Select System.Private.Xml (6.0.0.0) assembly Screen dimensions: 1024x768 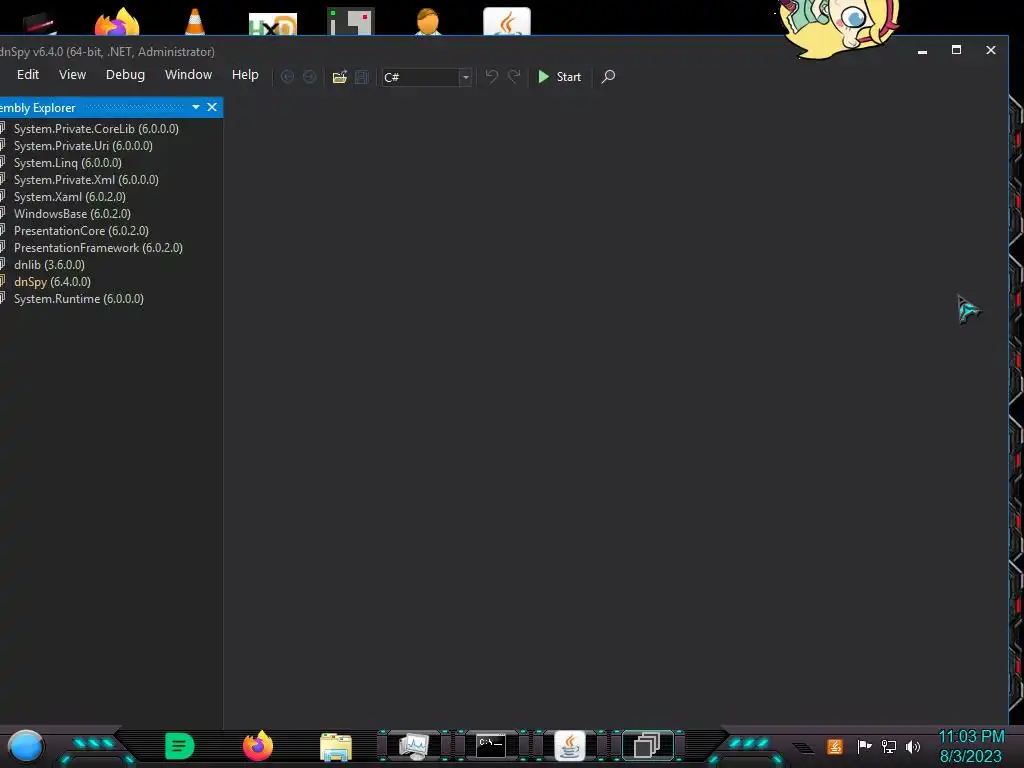point(86,180)
